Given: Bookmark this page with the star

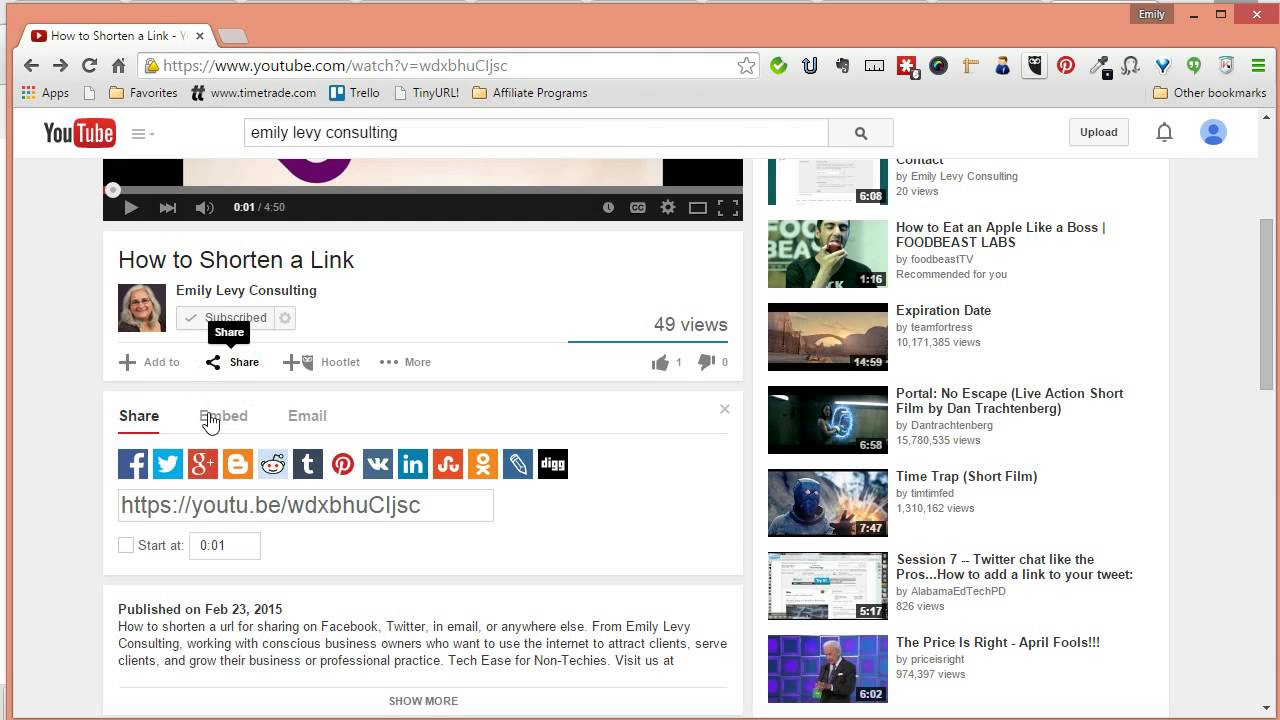Looking at the screenshot, I should [746, 66].
